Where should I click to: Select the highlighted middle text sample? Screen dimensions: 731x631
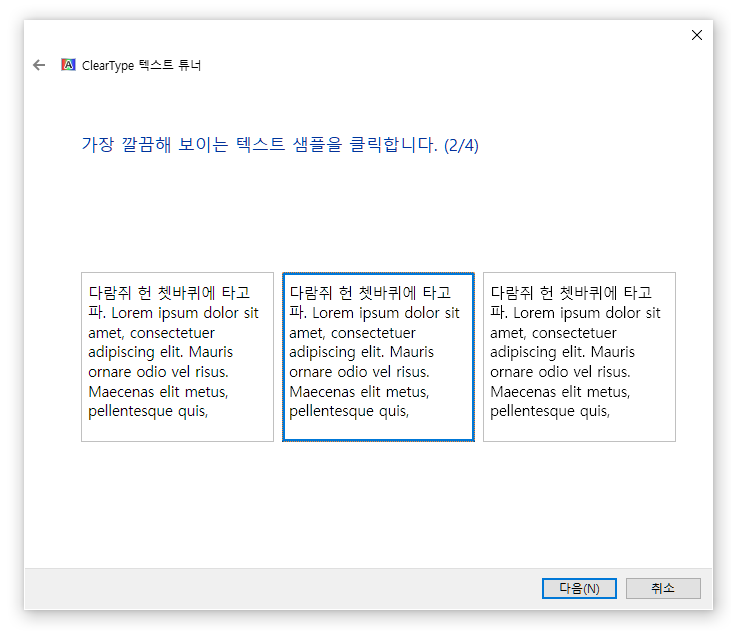click(378, 357)
